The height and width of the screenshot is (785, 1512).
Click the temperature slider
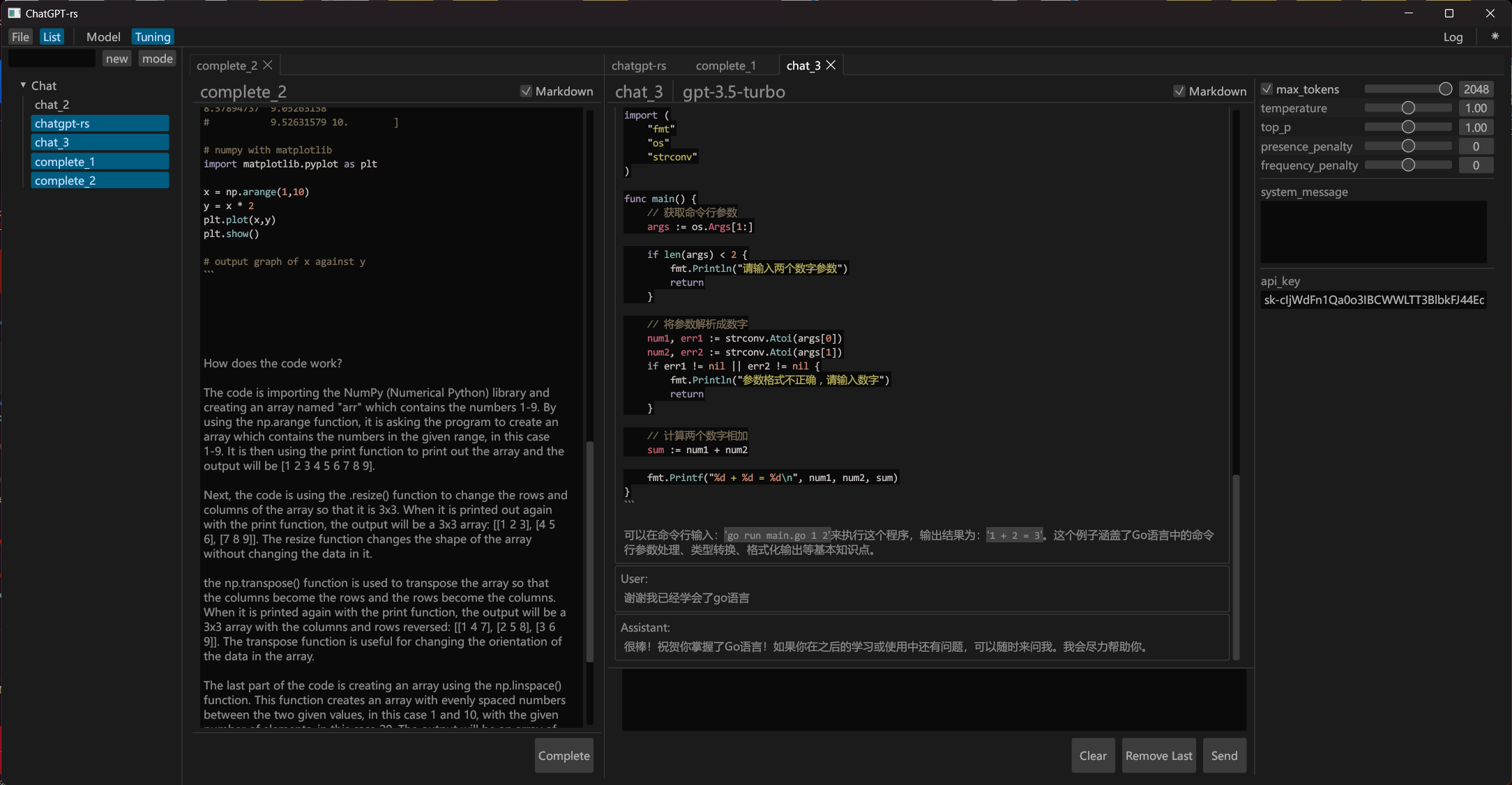click(1408, 107)
